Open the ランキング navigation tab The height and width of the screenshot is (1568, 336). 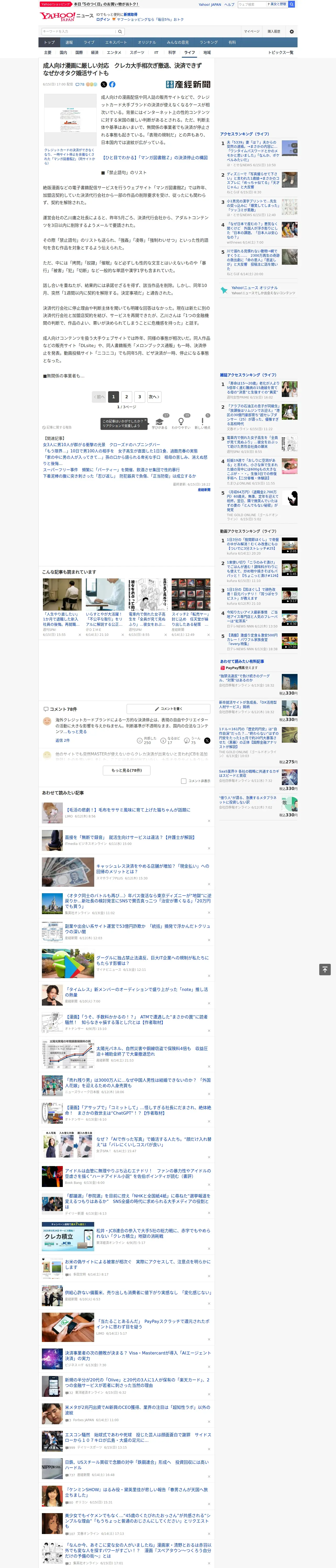click(209, 43)
